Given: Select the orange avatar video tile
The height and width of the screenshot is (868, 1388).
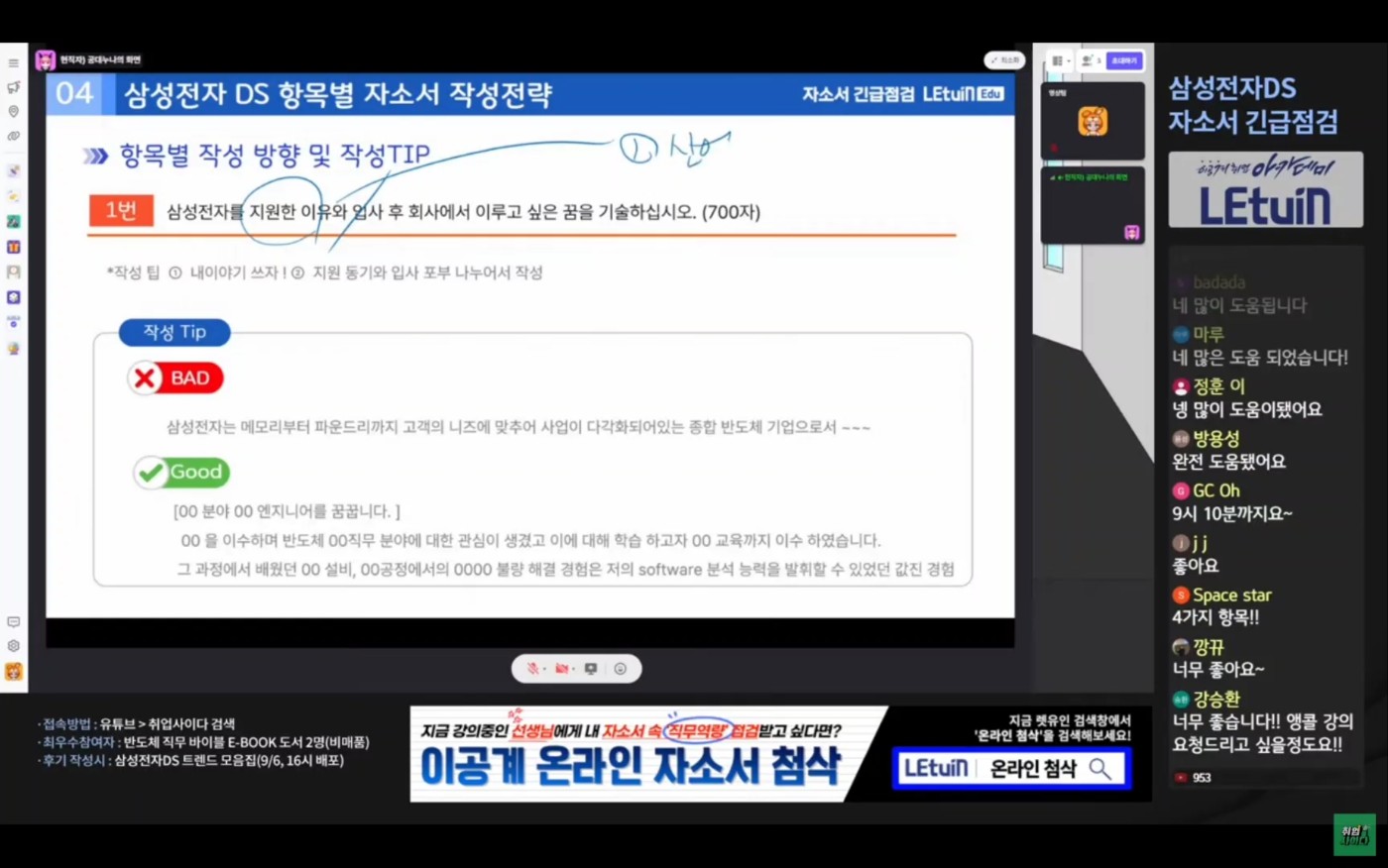Looking at the screenshot, I should click(x=1093, y=121).
